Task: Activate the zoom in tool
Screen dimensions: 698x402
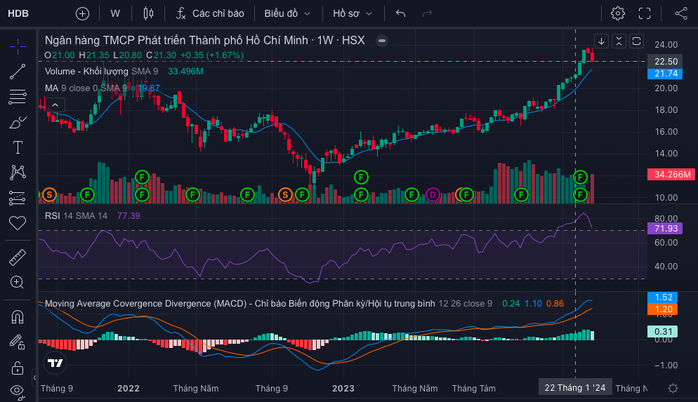Action: tap(17, 282)
